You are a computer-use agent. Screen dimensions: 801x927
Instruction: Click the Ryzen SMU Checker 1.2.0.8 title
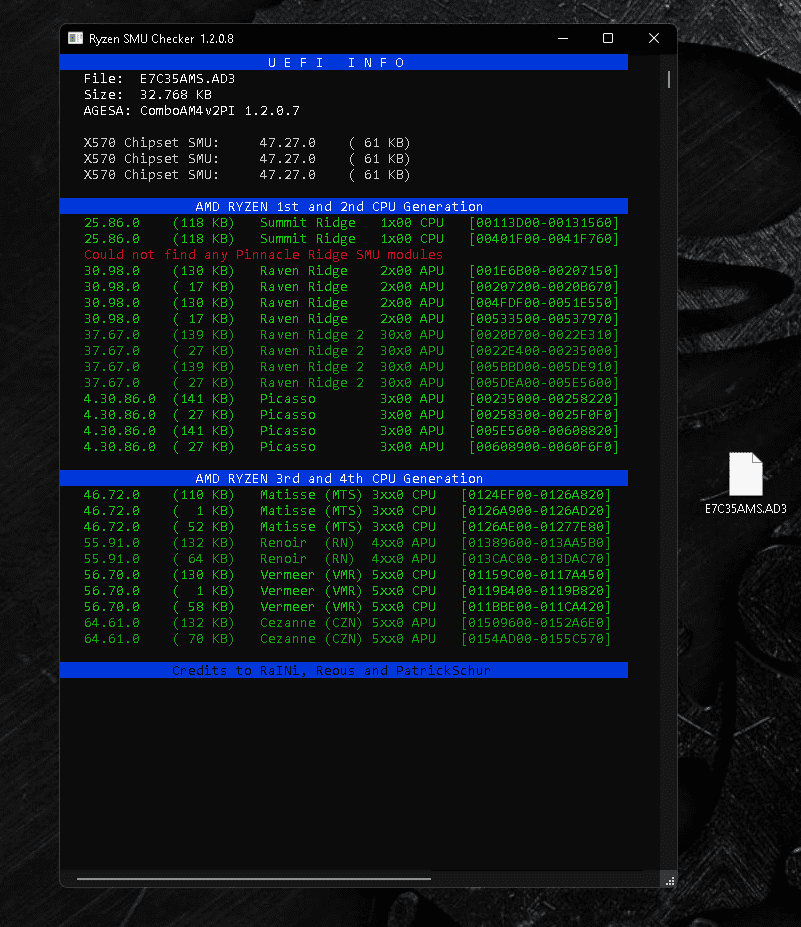click(161, 38)
